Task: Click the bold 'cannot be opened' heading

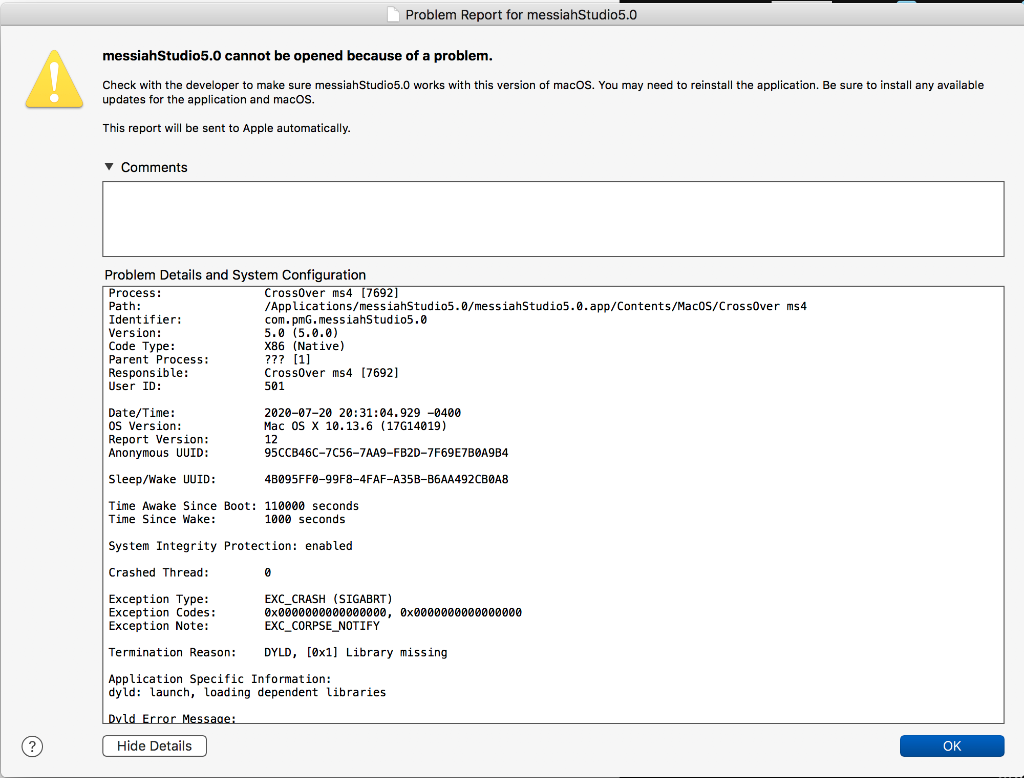Action: [297, 56]
